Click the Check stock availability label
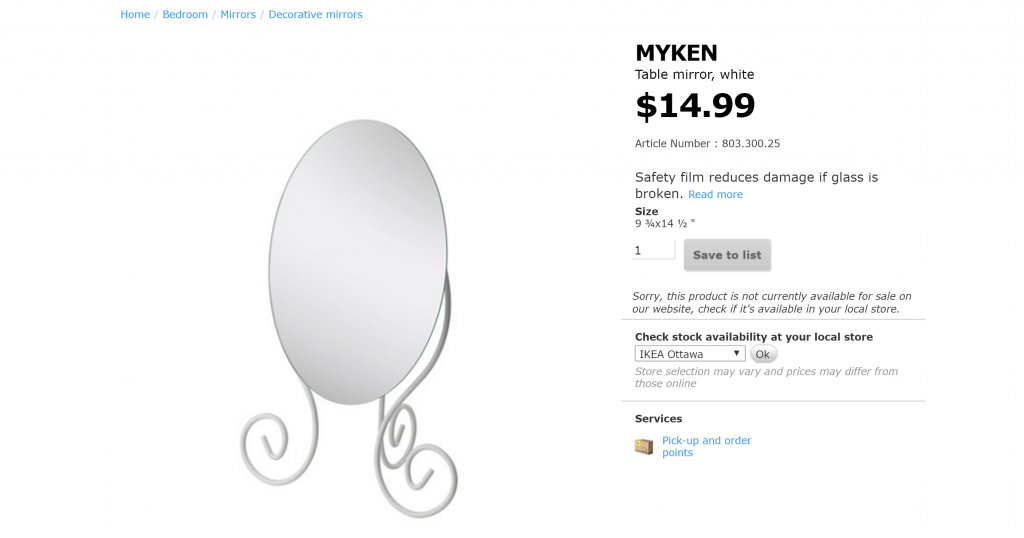Screen dimensions: 1024x538 pyautogui.click(x=753, y=337)
